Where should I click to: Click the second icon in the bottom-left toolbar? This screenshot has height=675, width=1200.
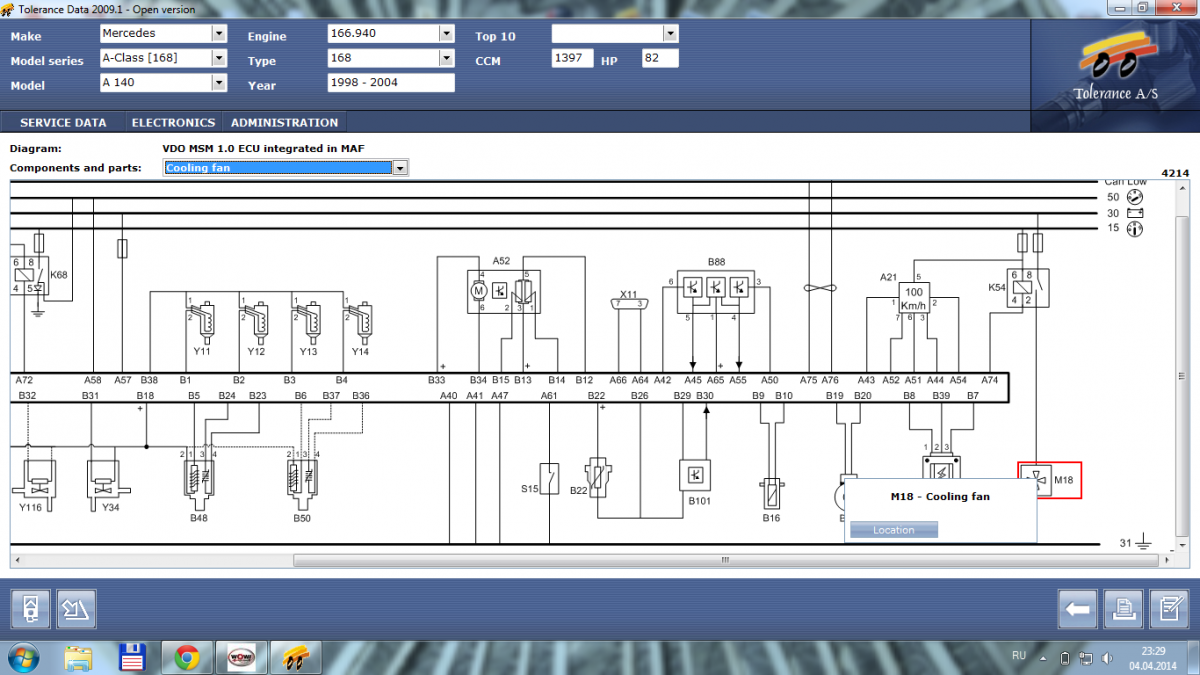[75, 608]
